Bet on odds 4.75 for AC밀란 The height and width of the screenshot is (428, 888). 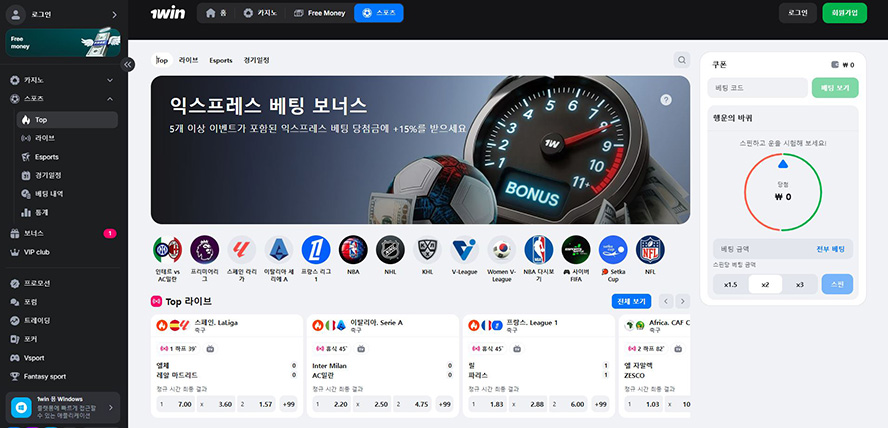413,404
